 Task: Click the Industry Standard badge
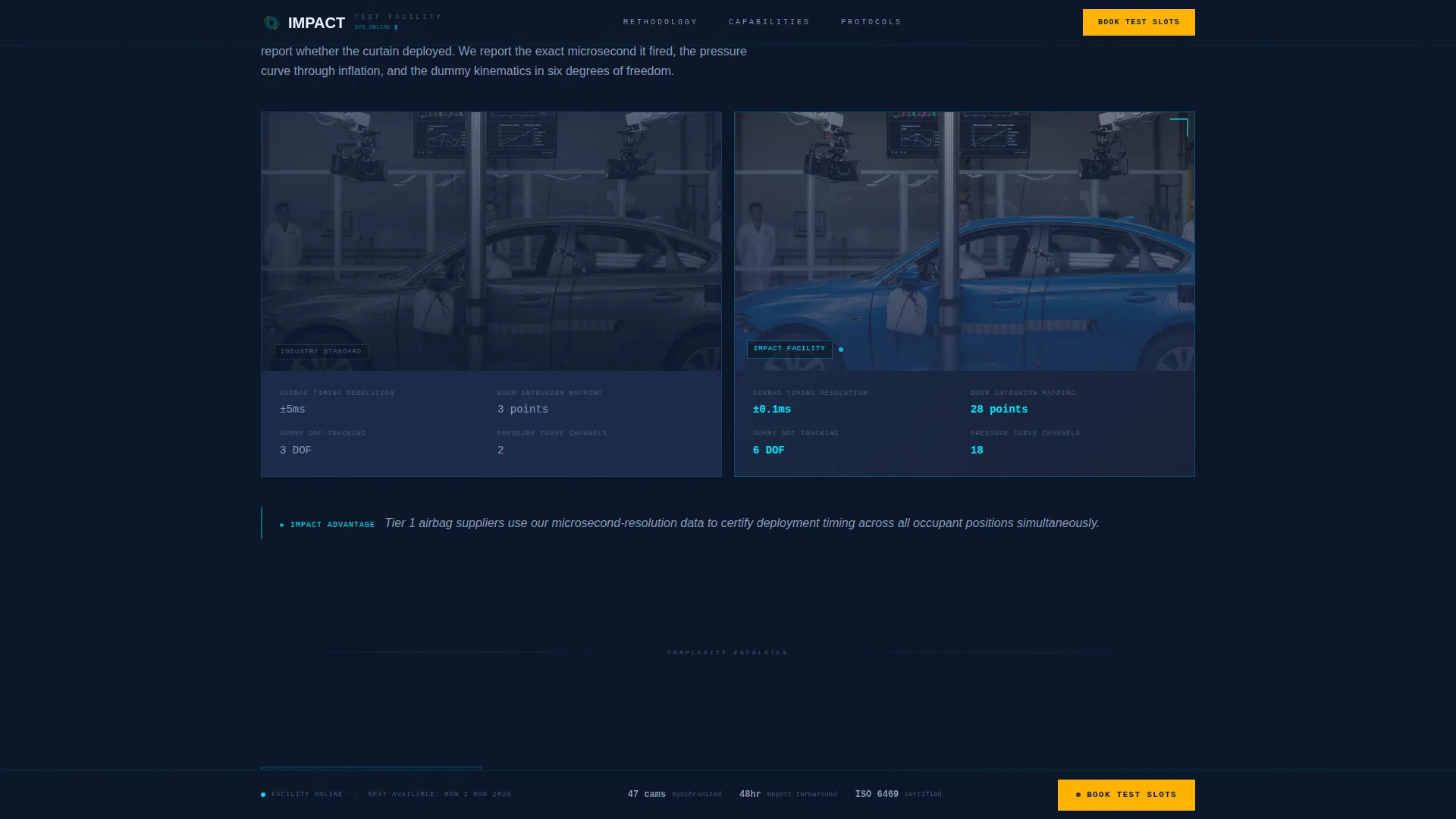click(321, 352)
